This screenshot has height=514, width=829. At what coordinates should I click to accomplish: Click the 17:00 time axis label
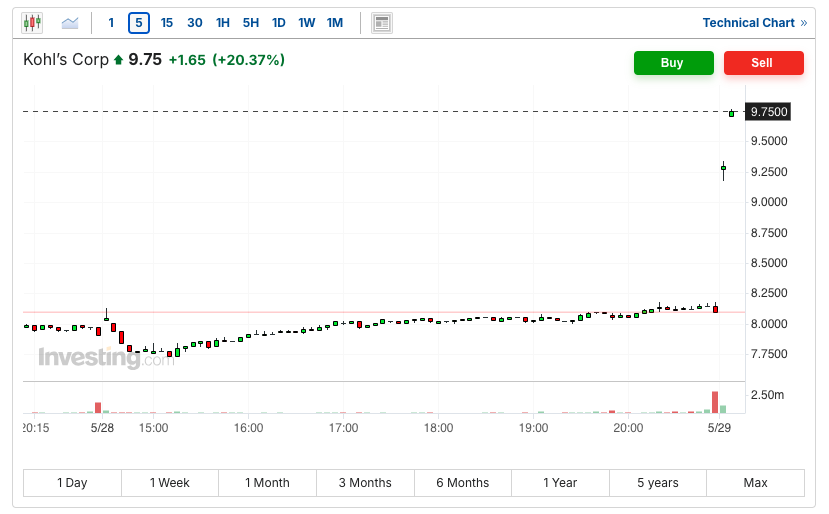[x=344, y=428]
